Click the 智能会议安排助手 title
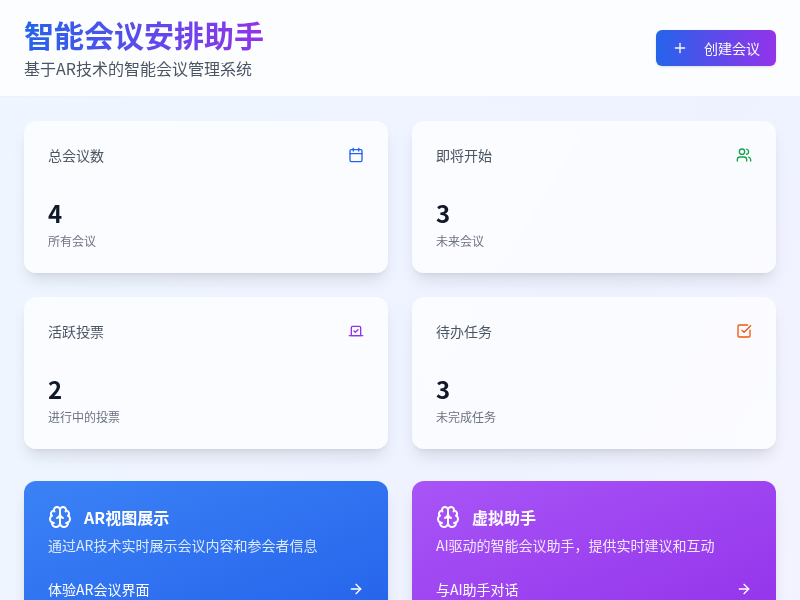Viewport: 800px width, 600px height. click(143, 36)
